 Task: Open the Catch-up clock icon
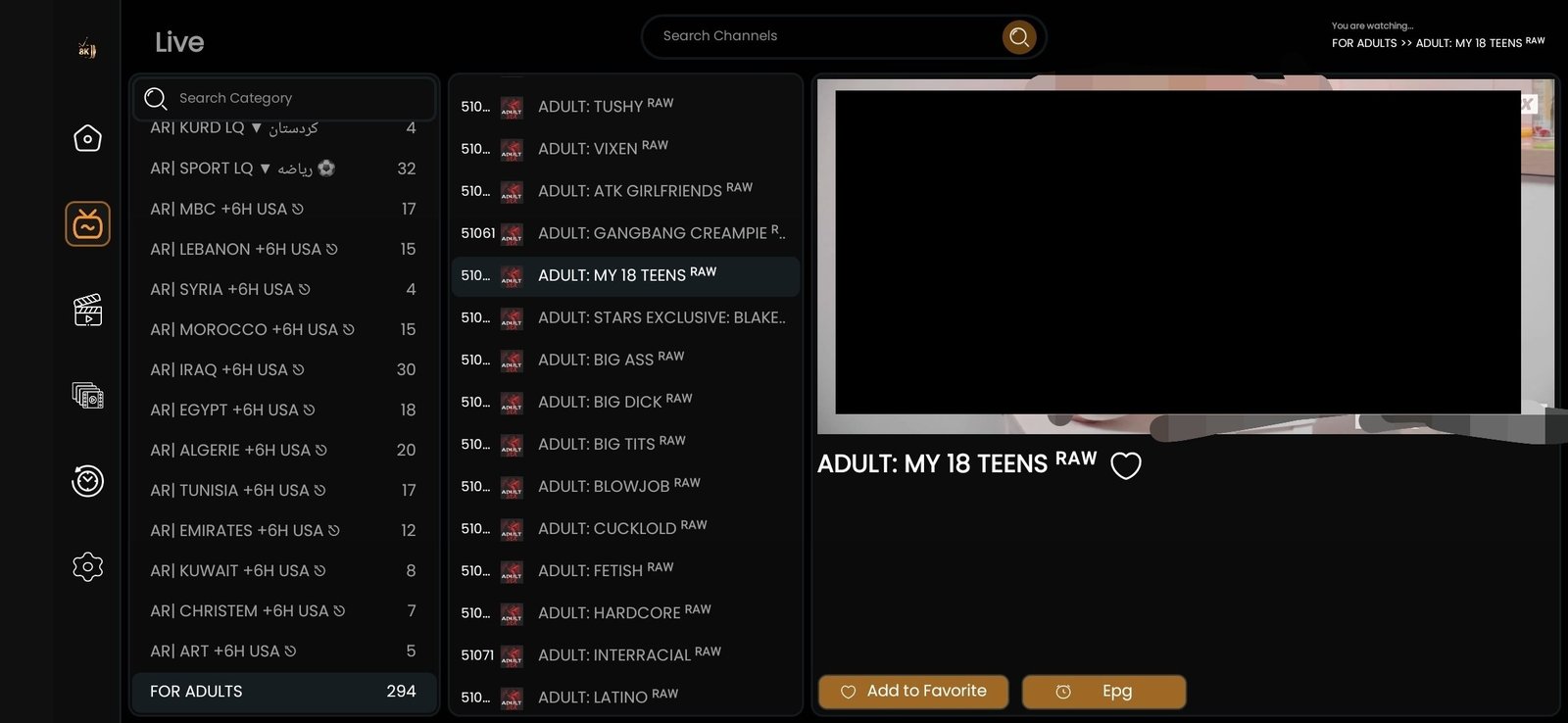tap(87, 480)
